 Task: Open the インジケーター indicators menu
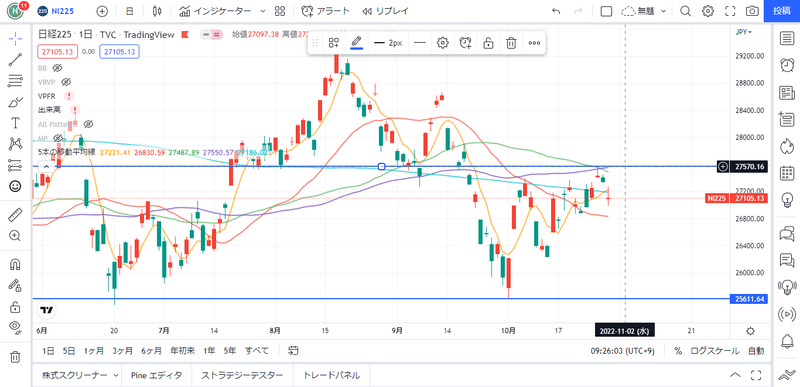click(x=215, y=11)
